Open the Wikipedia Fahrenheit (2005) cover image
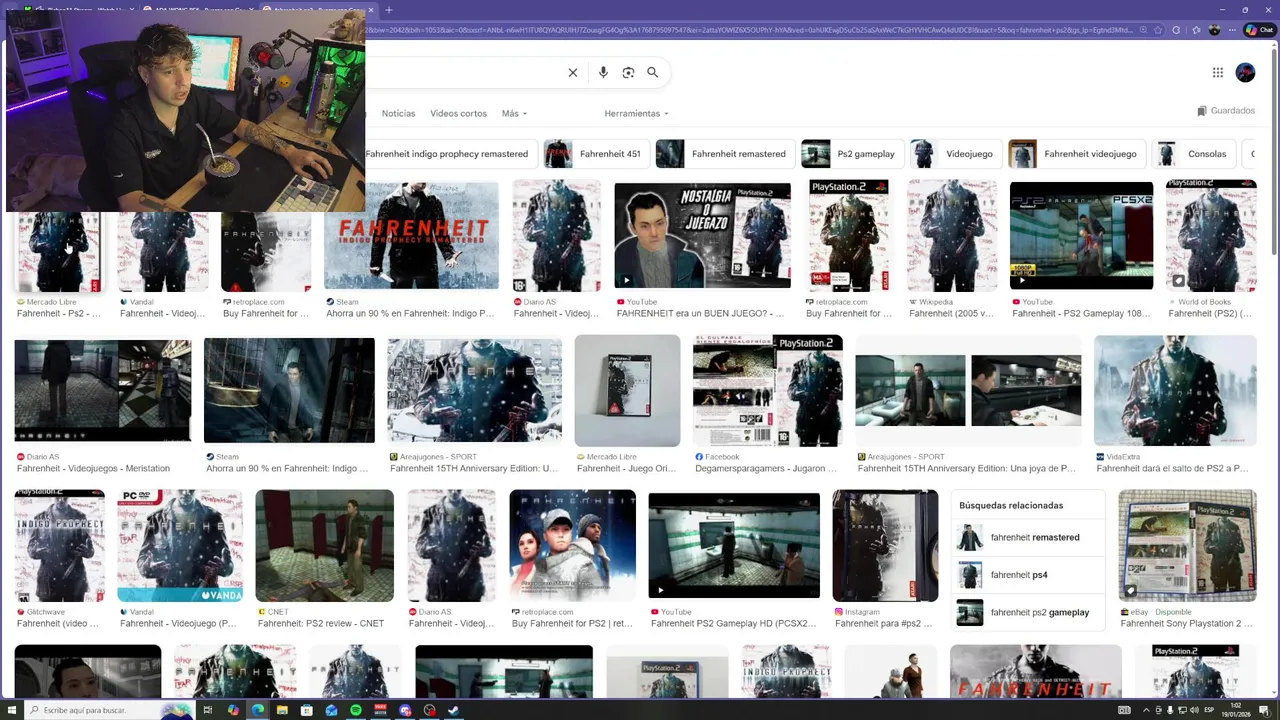This screenshot has width=1280, height=720. (952, 236)
